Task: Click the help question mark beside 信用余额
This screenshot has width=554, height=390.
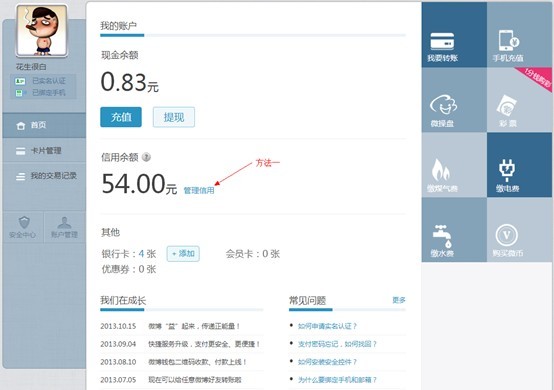Action: click(146, 157)
